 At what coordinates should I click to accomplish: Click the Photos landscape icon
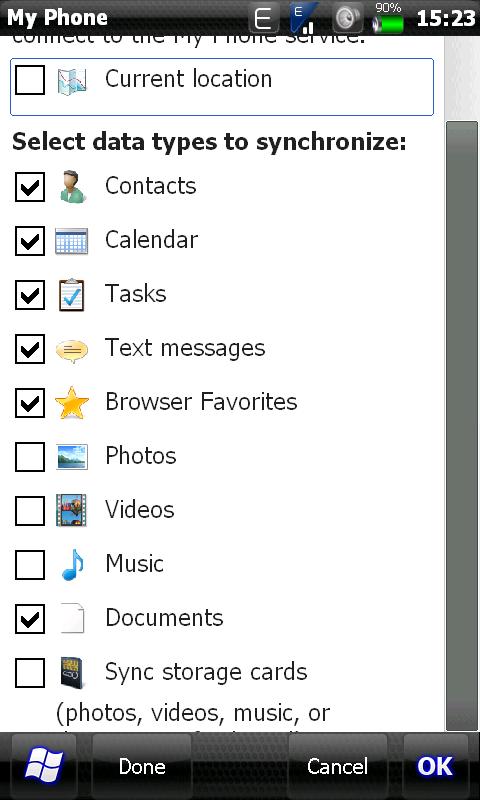tap(71, 457)
